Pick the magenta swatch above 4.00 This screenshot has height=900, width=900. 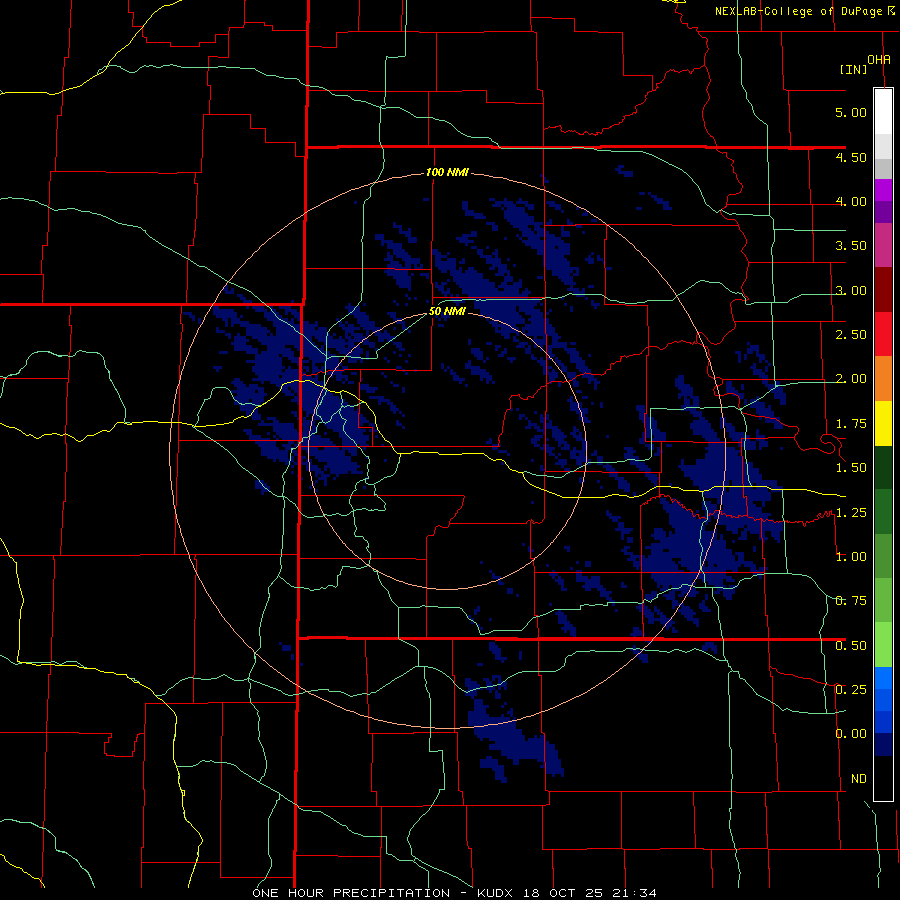coord(883,190)
